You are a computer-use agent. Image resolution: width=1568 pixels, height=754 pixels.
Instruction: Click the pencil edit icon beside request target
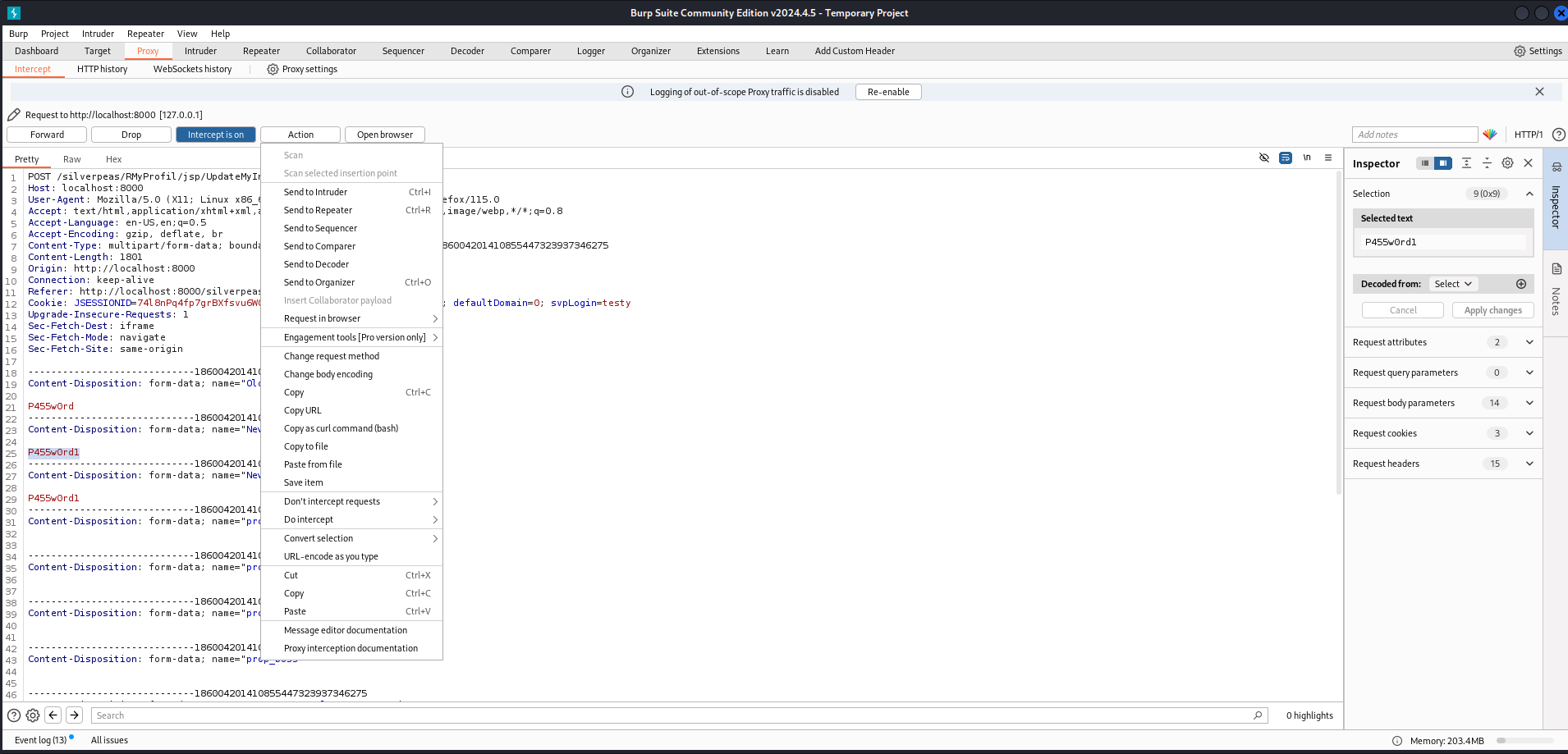click(14, 115)
